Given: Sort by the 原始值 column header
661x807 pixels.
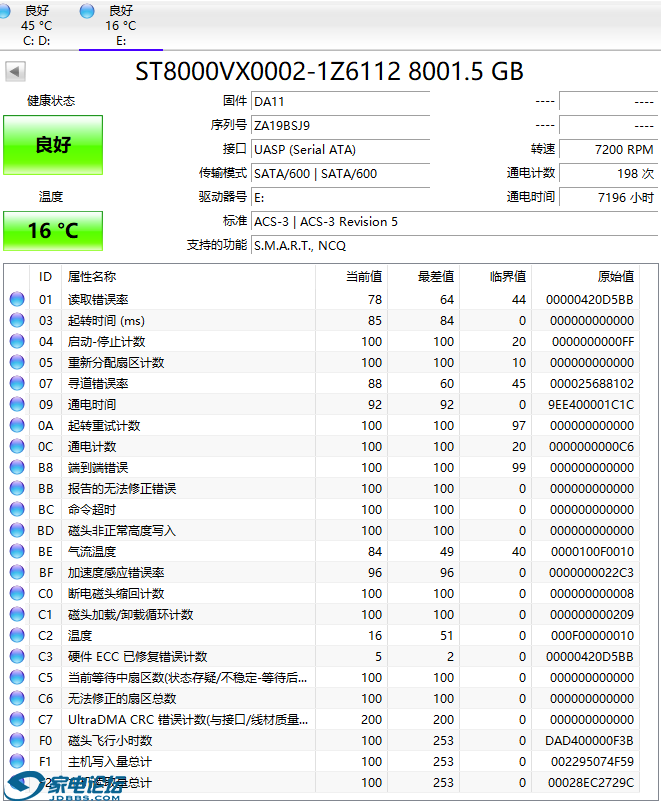Looking at the screenshot, I should [x=585, y=277].
